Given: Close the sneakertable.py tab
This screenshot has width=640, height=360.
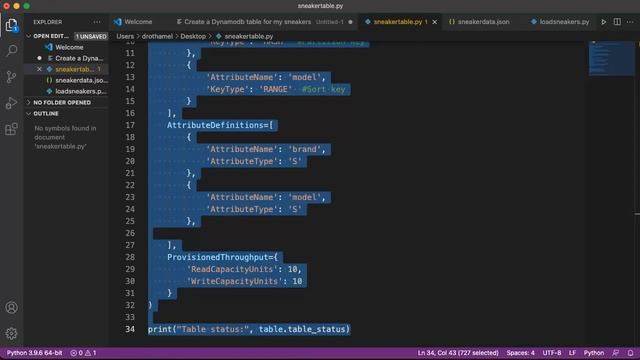Looking at the screenshot, I should (x=435, y=22).
